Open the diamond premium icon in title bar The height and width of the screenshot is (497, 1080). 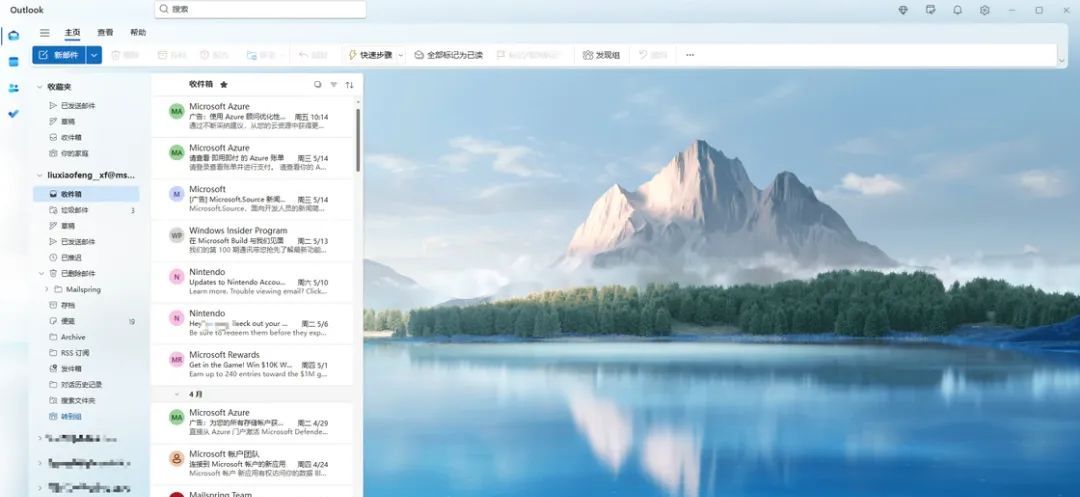(903, 10)
